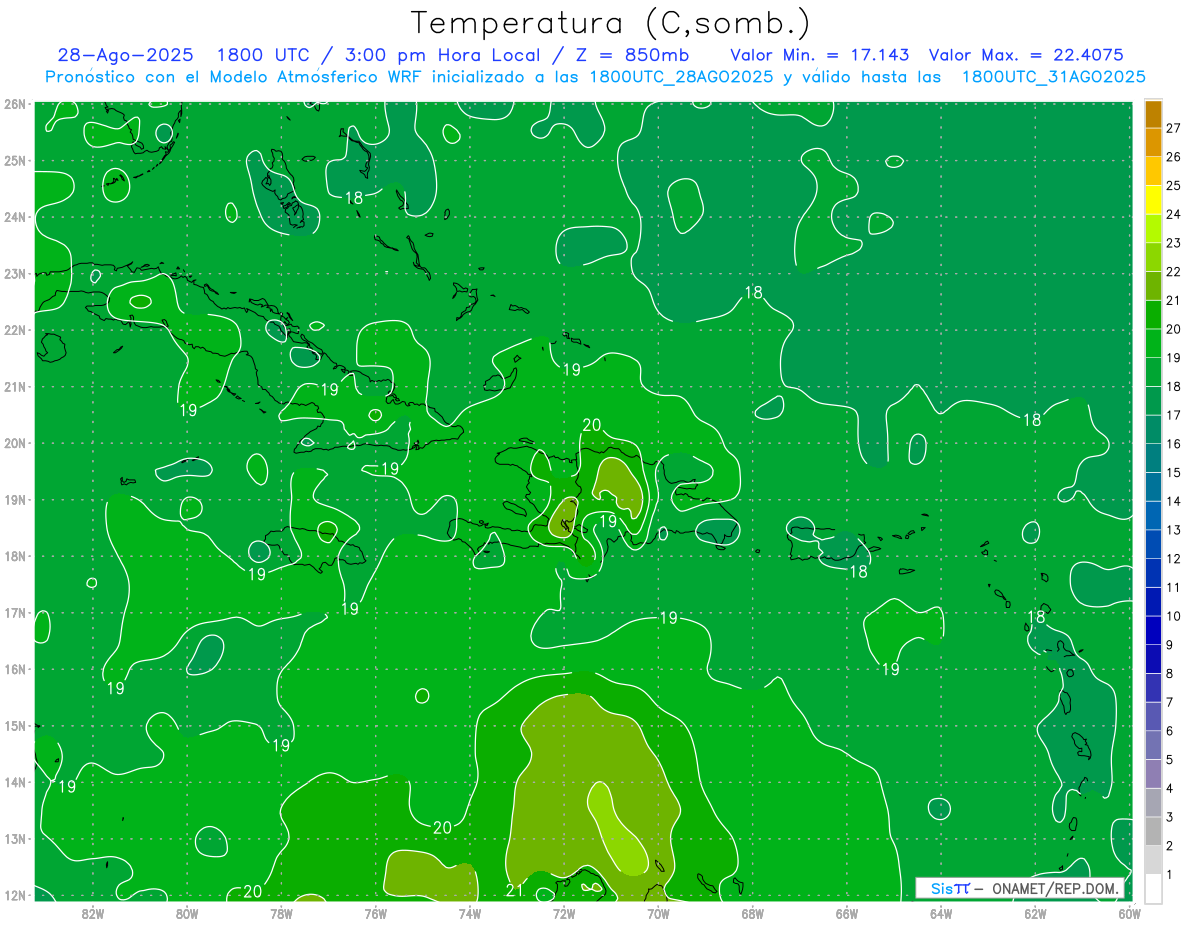Screen dimensions: 1200x927
Task: Click the '14N' latitude axis label
Action: coord(15,782)
